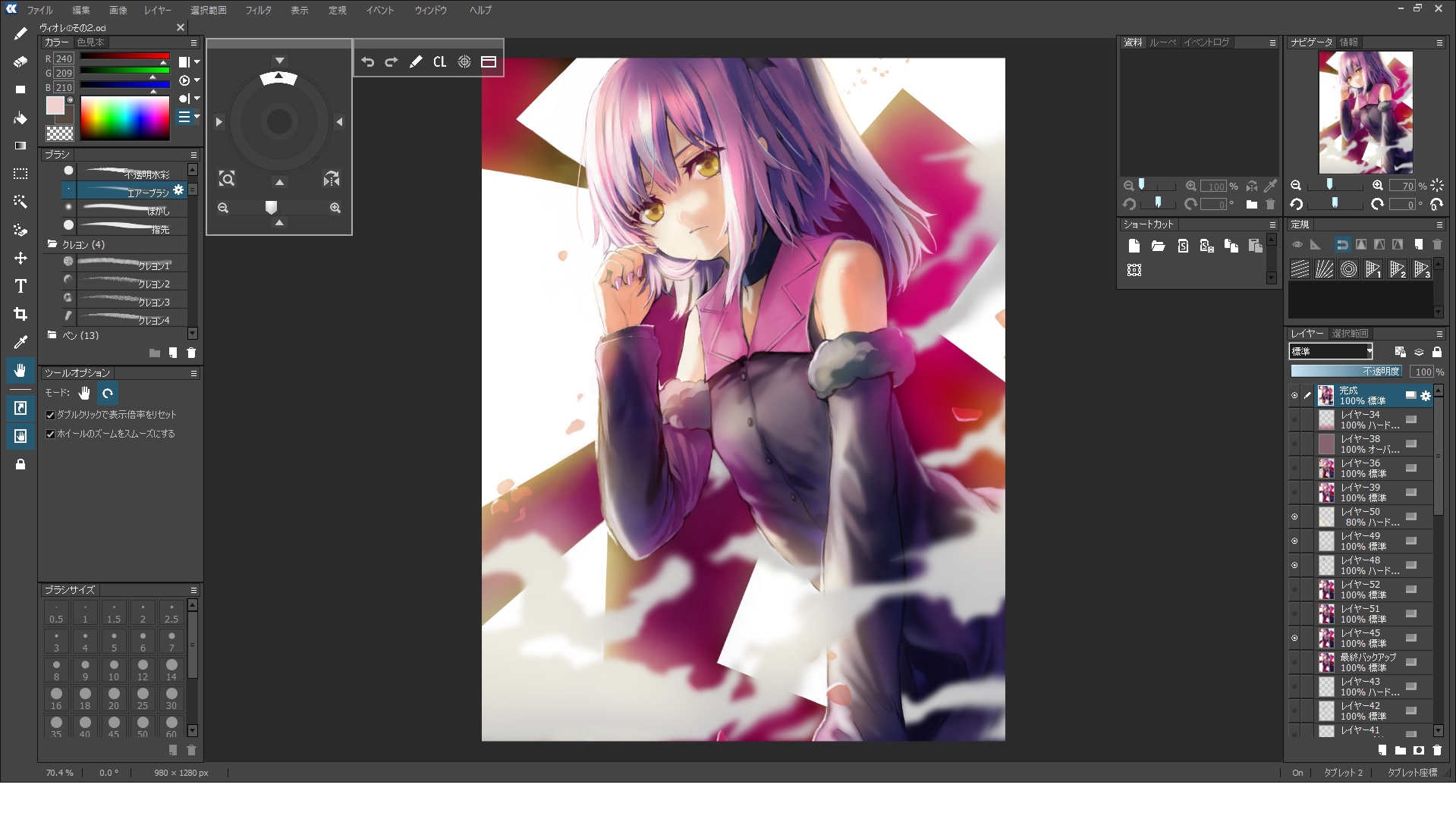The height and width of the screenshot is (819, 1456).
Task: Click the lock icon in Layer panel header
Action: point(1437,352)
